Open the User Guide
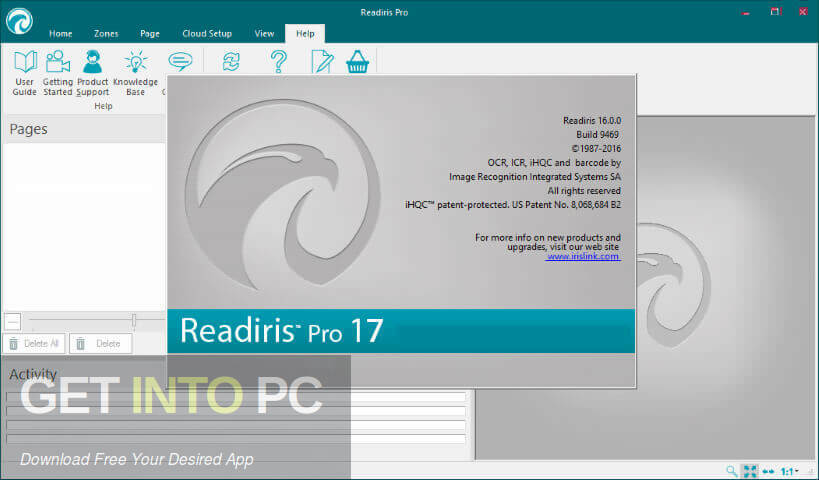This screenshot has height=480, width=819. point(25,73)
